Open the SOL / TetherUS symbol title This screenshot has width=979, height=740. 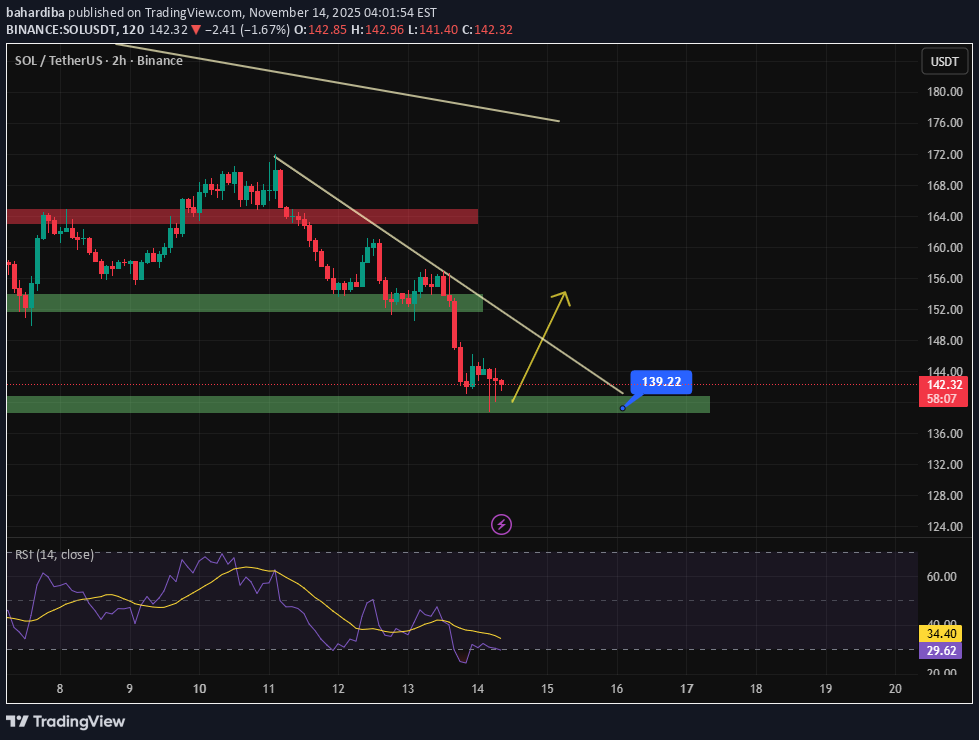(98, 61)
